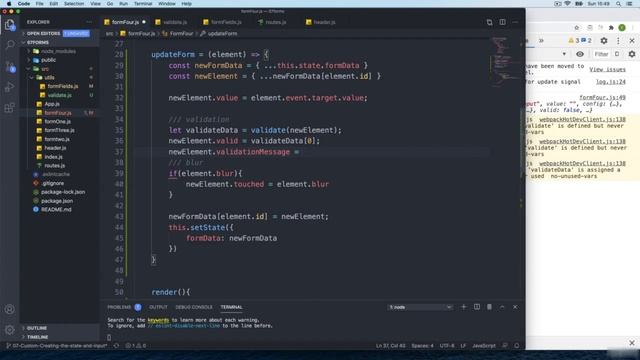640x360 pixels.
Task: Open the Manage gear in activity bar
Action: click(x=10, y=329)
